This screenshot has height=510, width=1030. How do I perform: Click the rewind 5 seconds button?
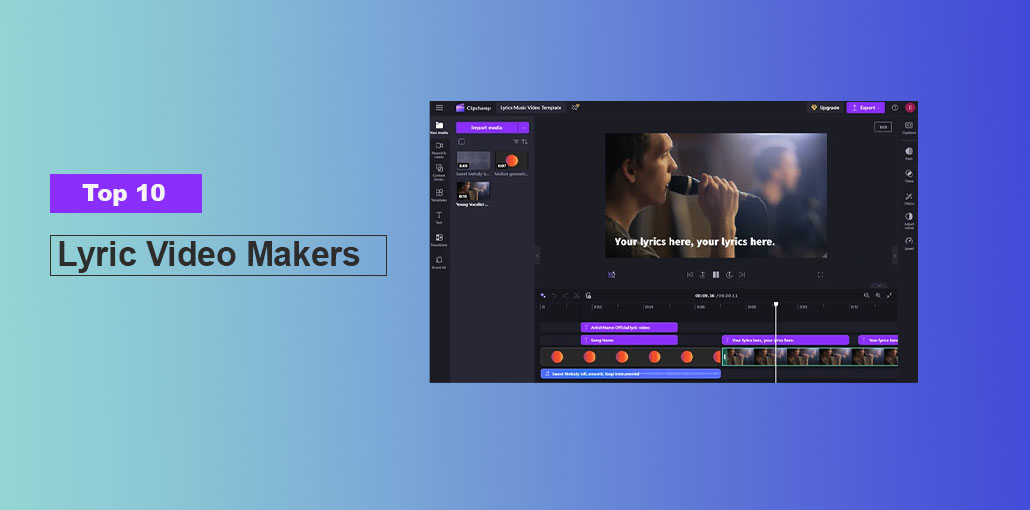tap(702, 275)
